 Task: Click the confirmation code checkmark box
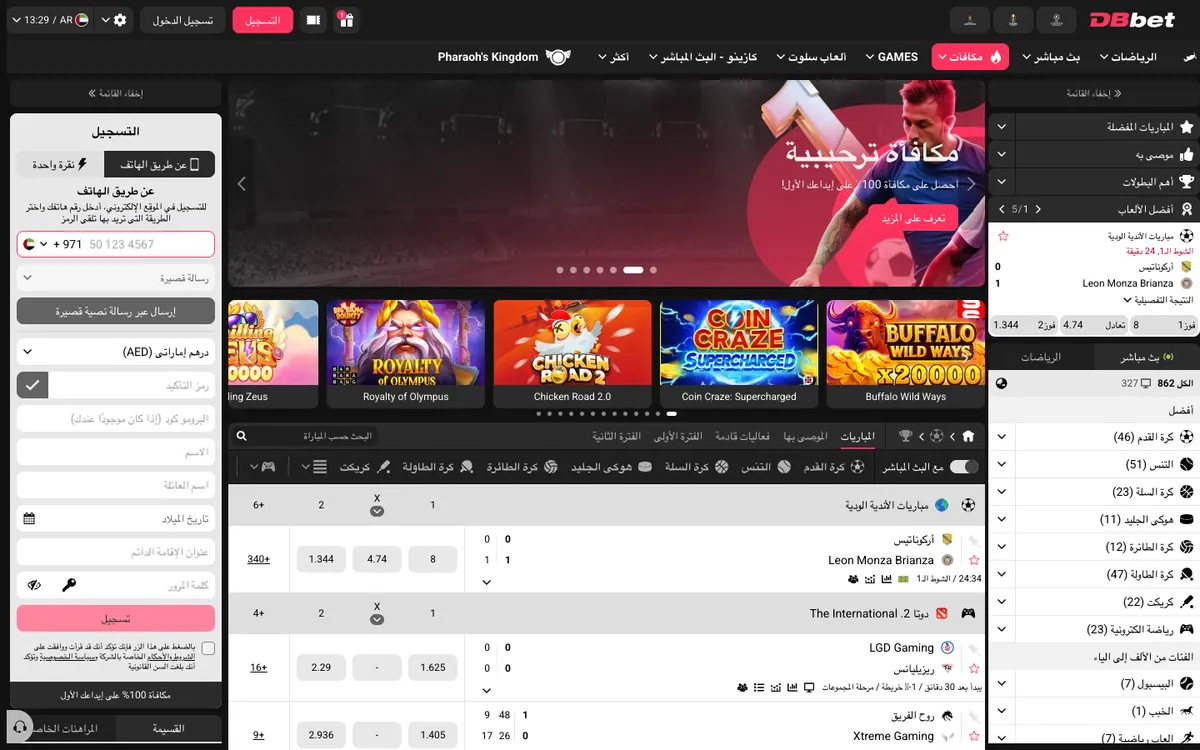pos(33,384)
